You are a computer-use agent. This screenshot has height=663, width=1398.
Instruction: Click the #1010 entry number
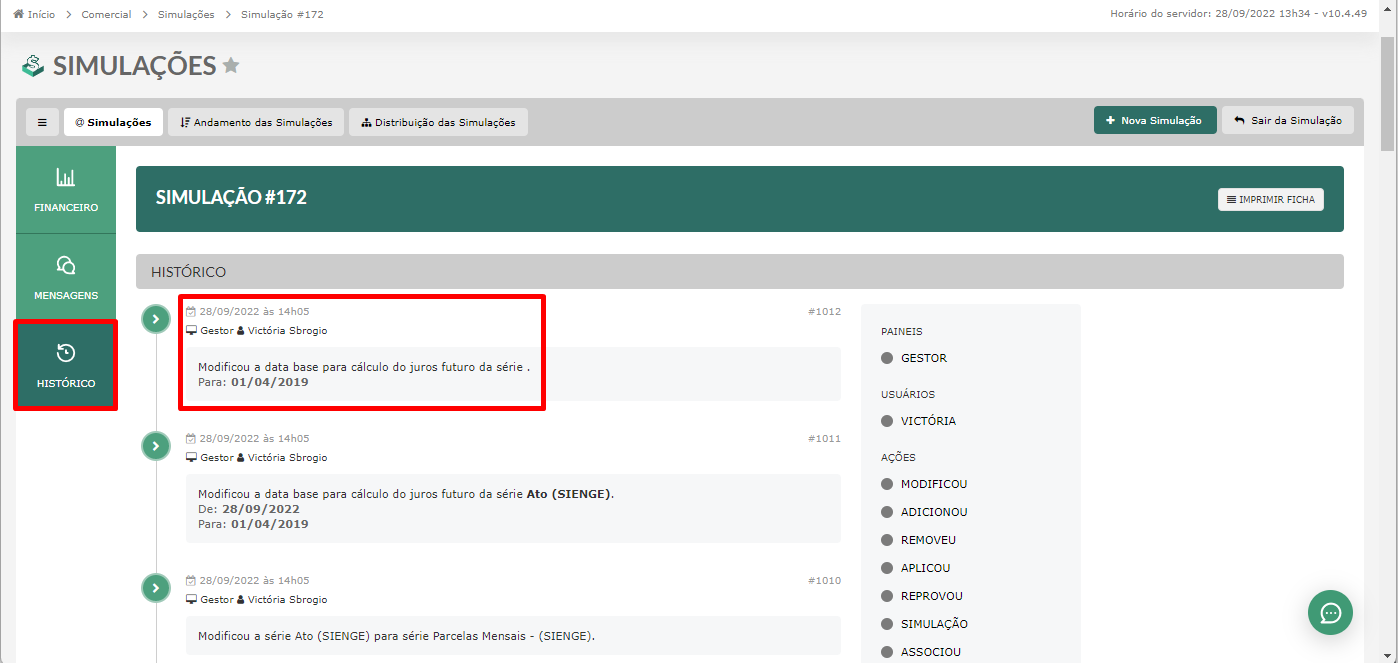pos(824,581)
